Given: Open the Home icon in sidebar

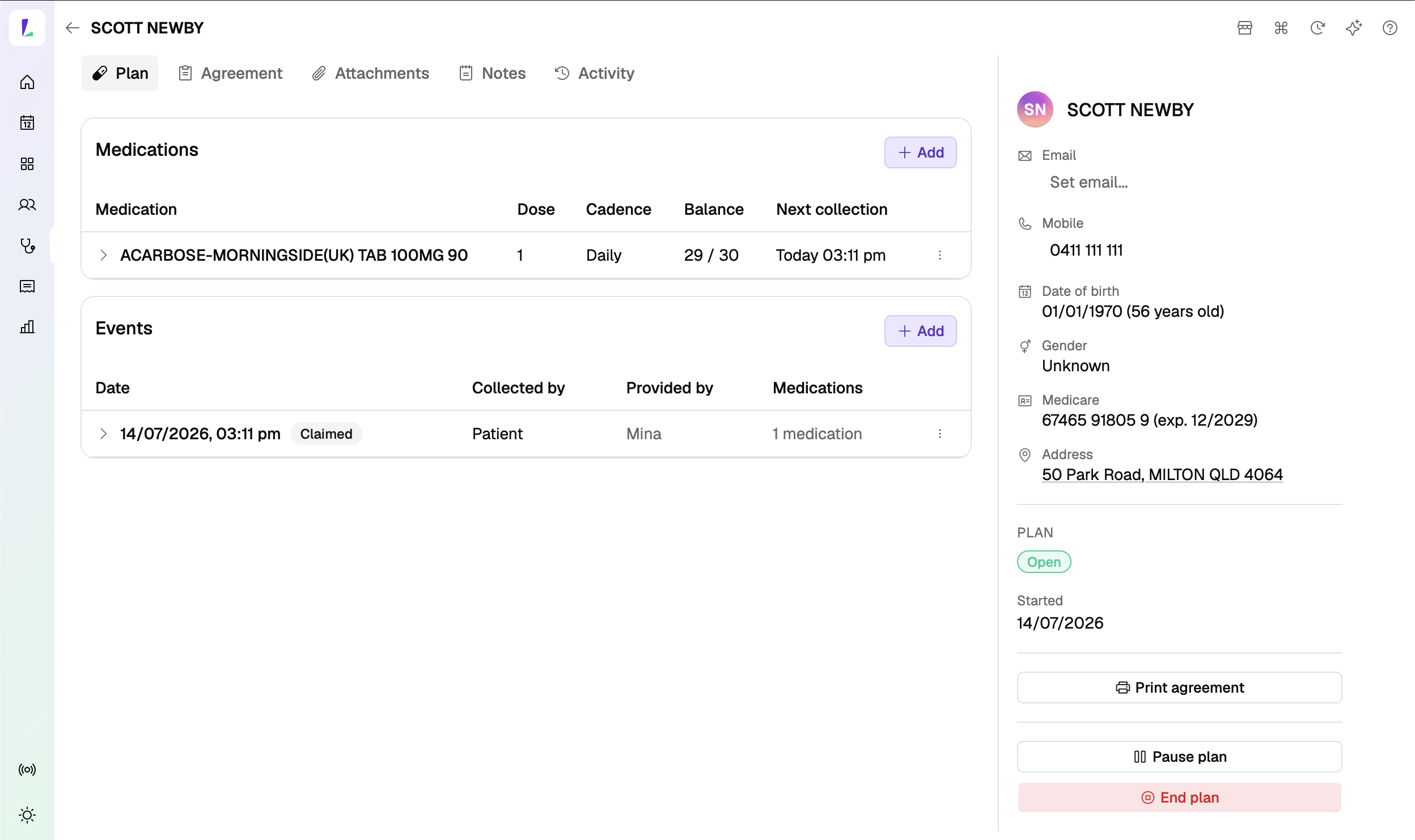Looking at the screenshot, I should 27,82.
